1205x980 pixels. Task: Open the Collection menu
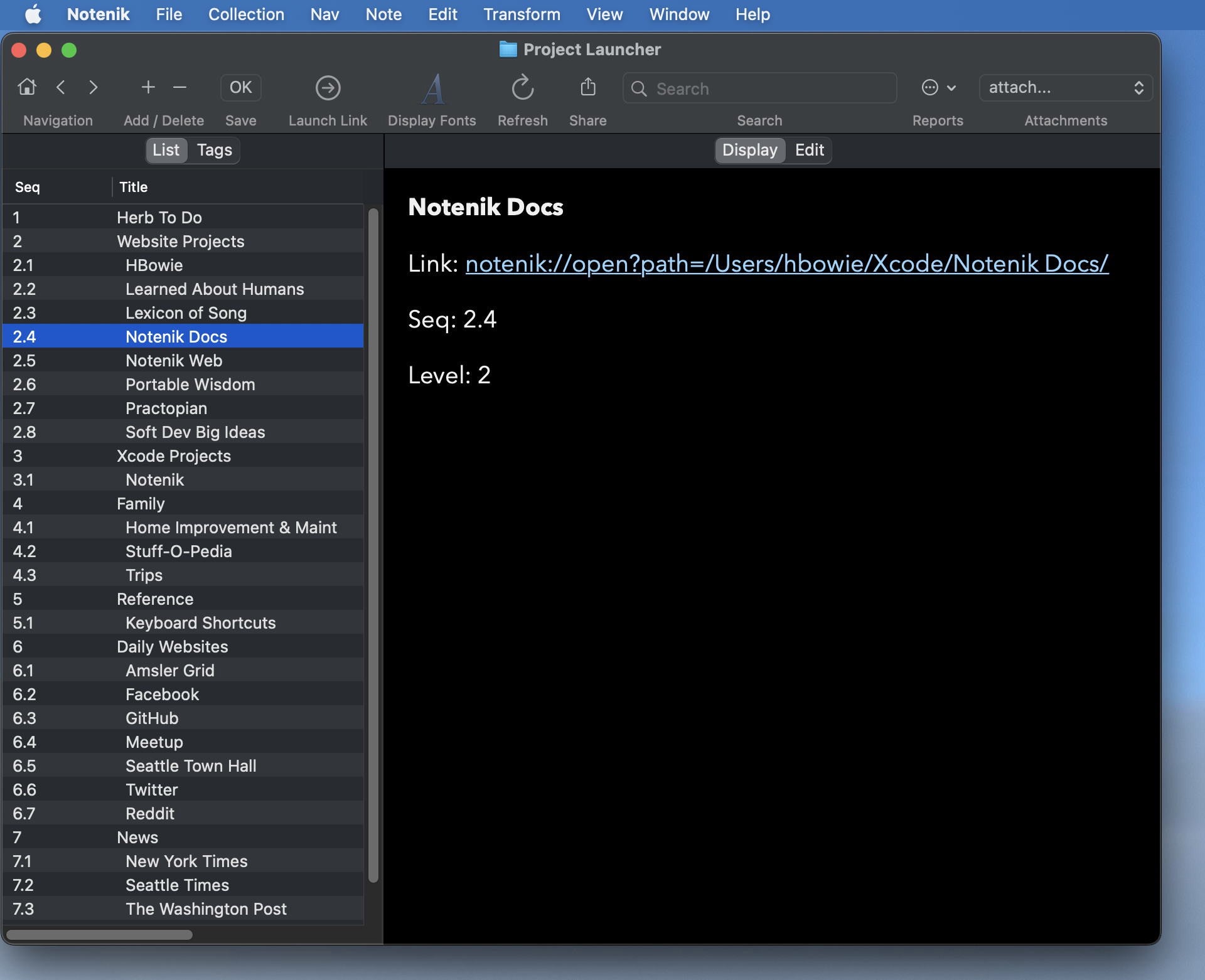246,14
